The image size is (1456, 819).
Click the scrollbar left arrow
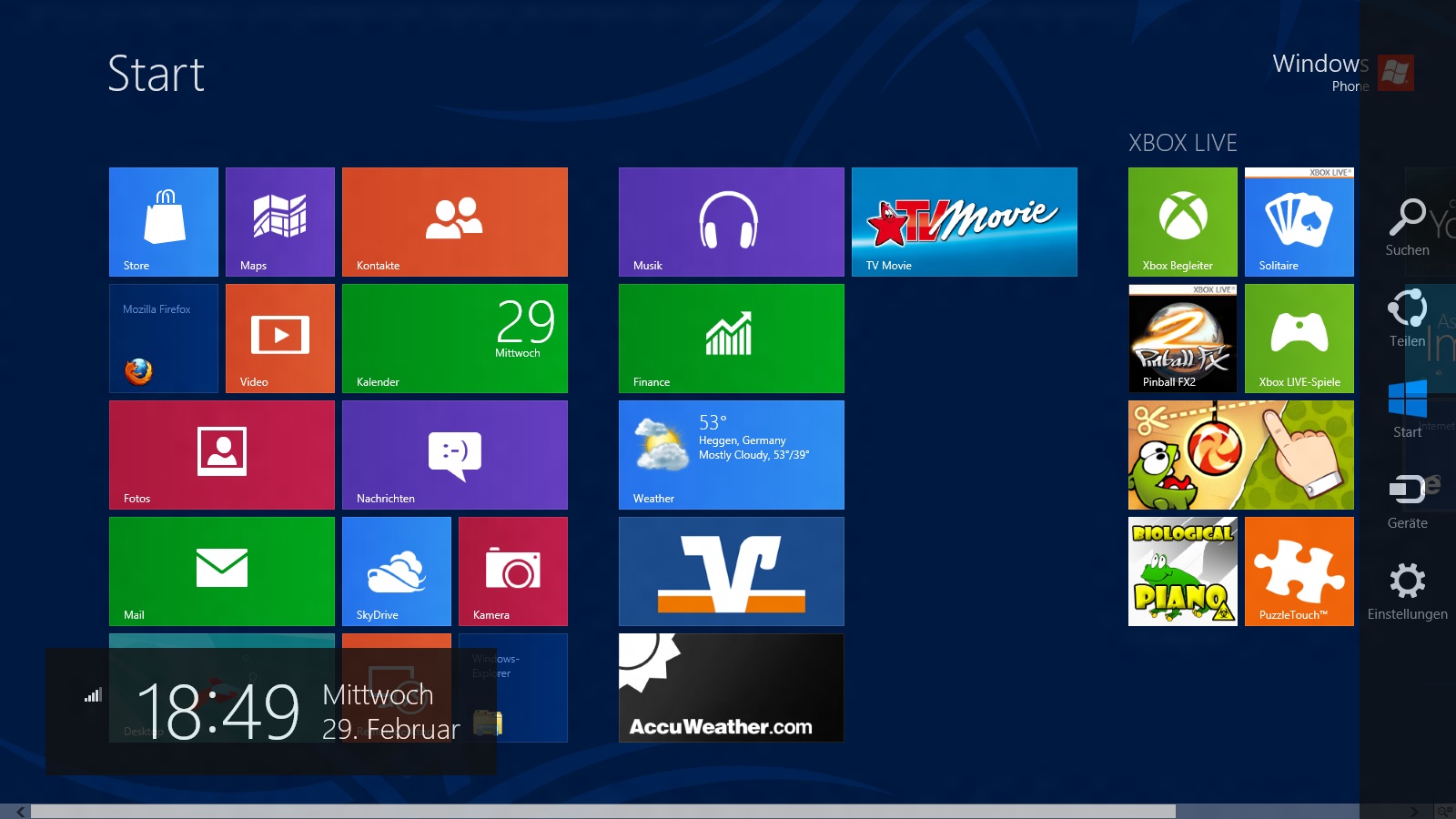pos(20,812)
